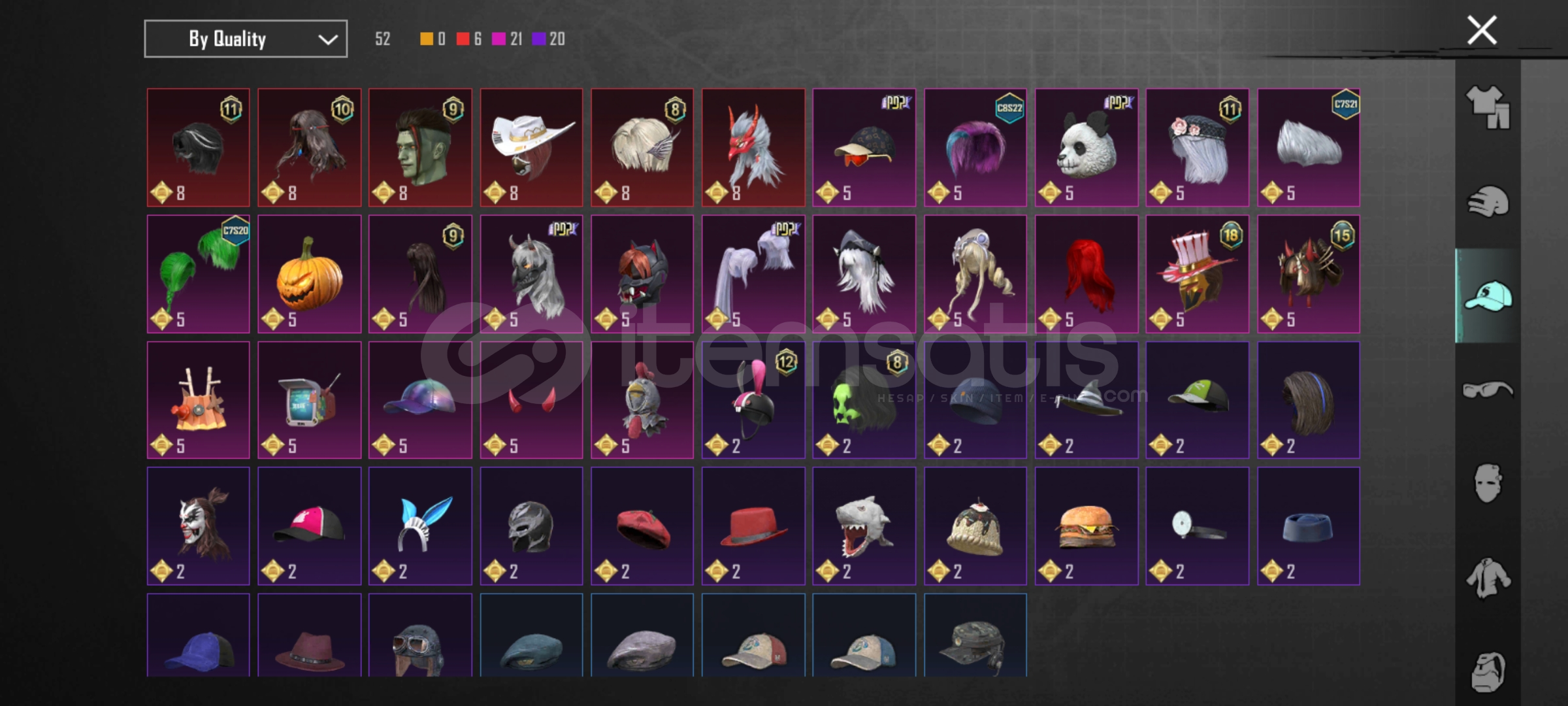Select the jack-o-lantern pumpkin headgear
1568x706 pixels.
[309, 274]
